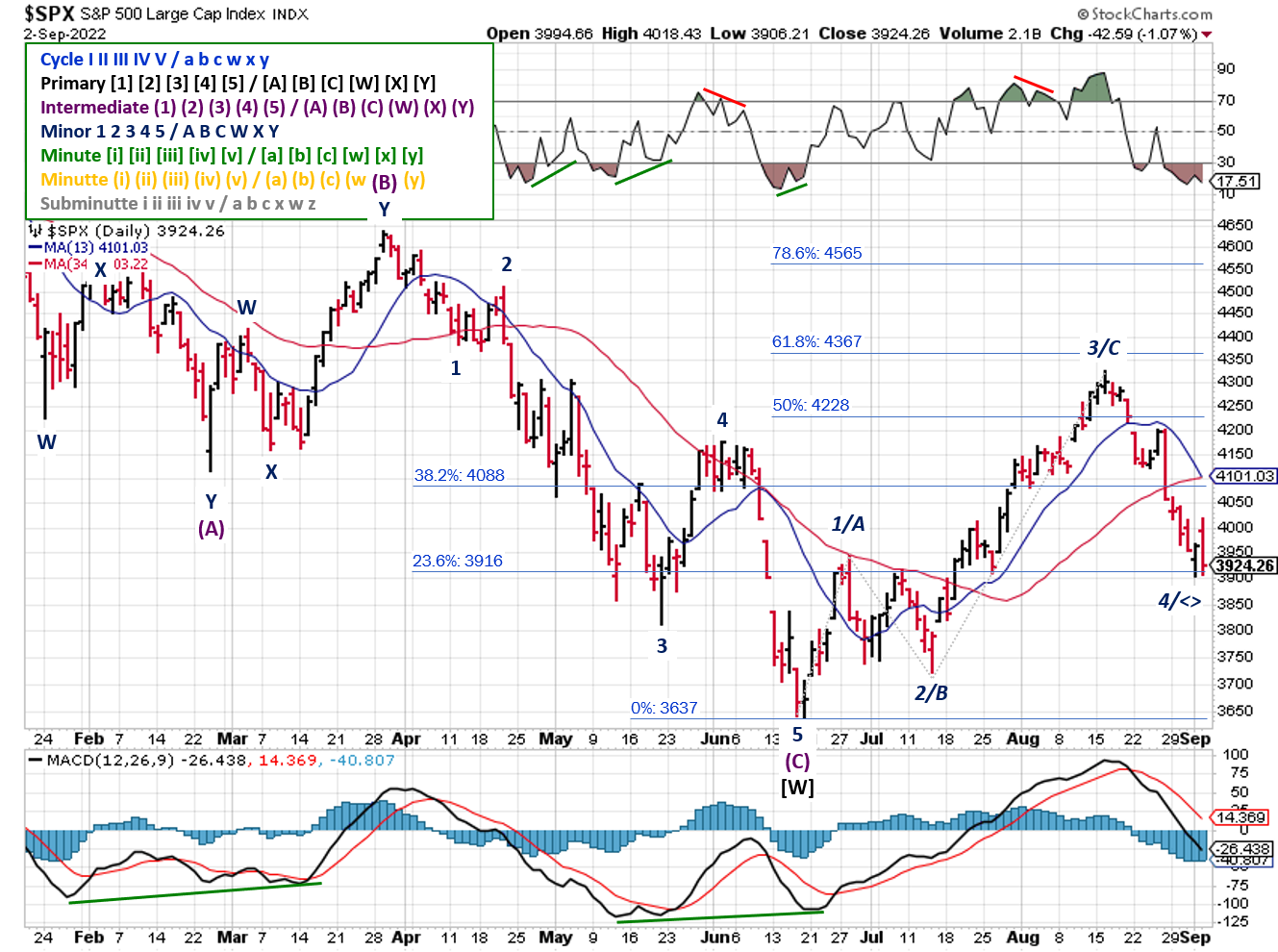
Task: Click the 2-Sep-2022 date
Action: (x=65, y=35)
